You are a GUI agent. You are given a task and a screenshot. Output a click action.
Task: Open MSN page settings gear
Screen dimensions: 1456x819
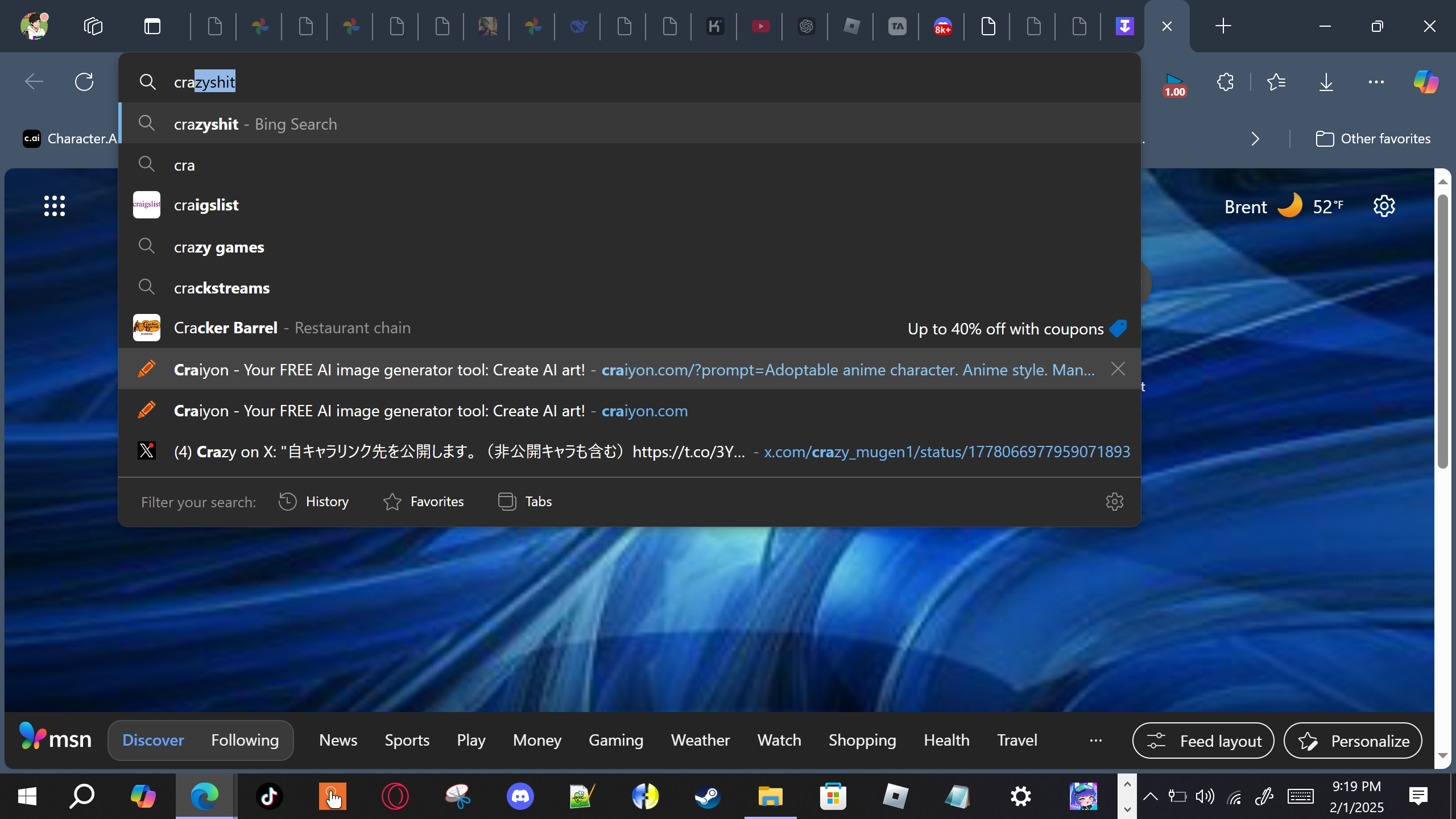[x=1384, y=206]
